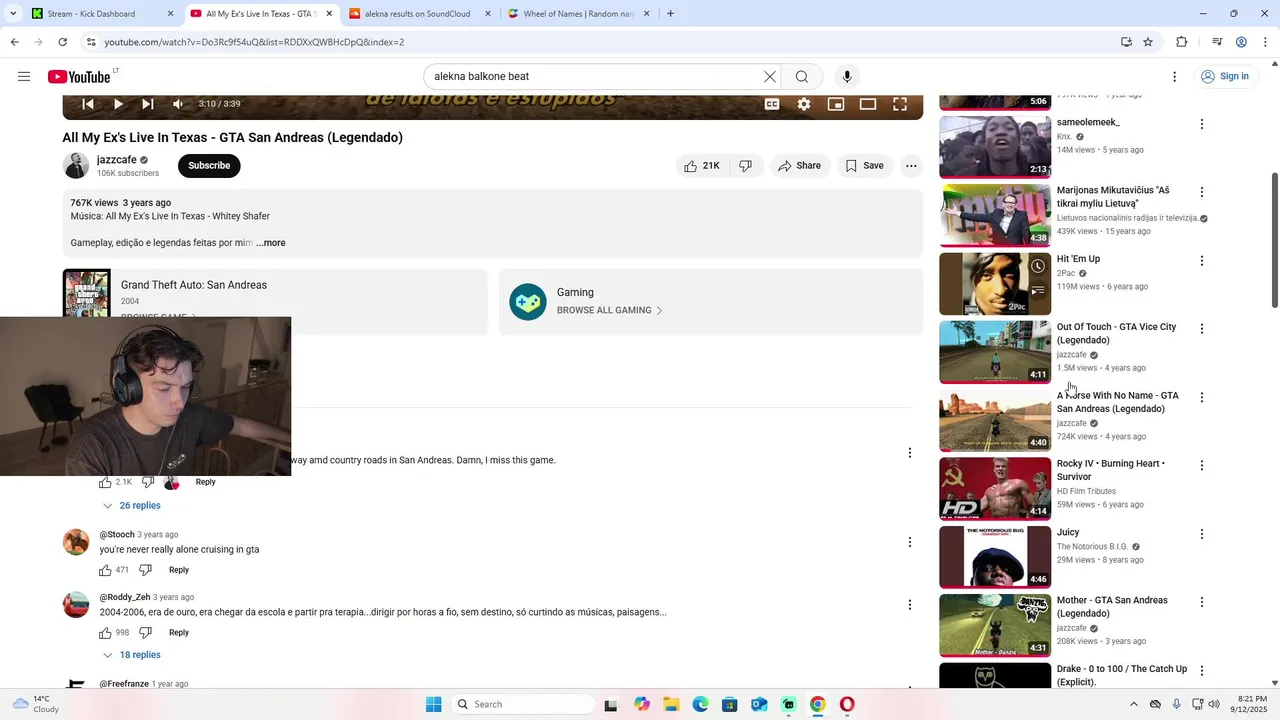Image resolution: width=1280 pixels, height=720 pixels.
Task: Sign in to YouTube
Action: click(1225, 77)
